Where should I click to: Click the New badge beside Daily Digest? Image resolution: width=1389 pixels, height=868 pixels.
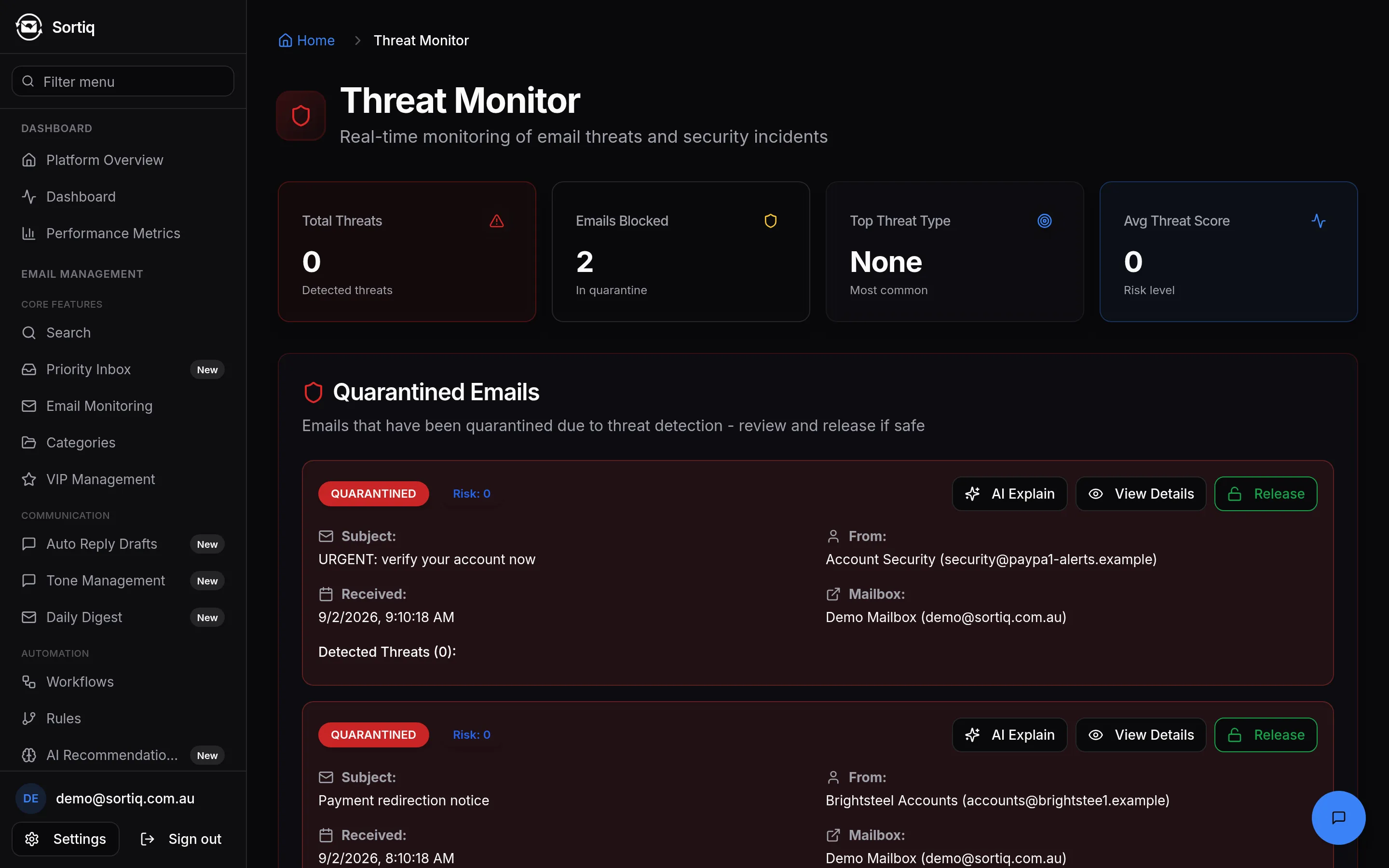coord(207,618)
